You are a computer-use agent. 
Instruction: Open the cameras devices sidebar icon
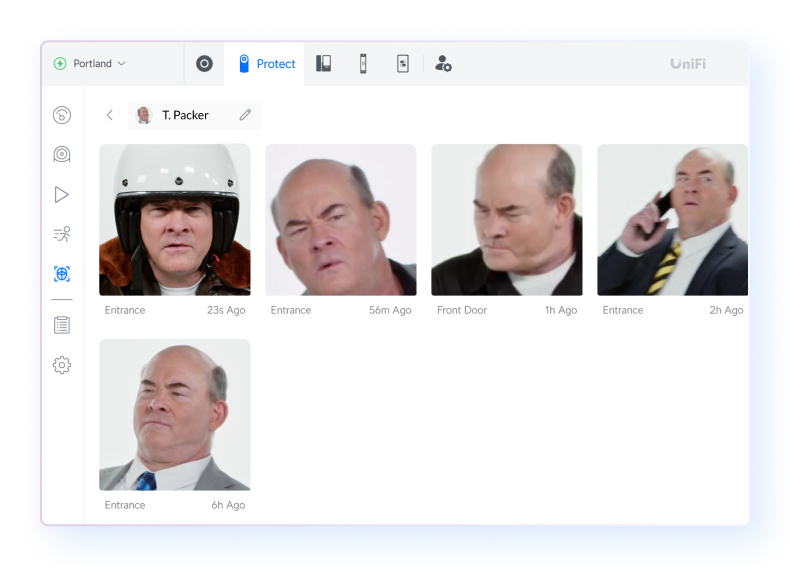pos(62,154)
